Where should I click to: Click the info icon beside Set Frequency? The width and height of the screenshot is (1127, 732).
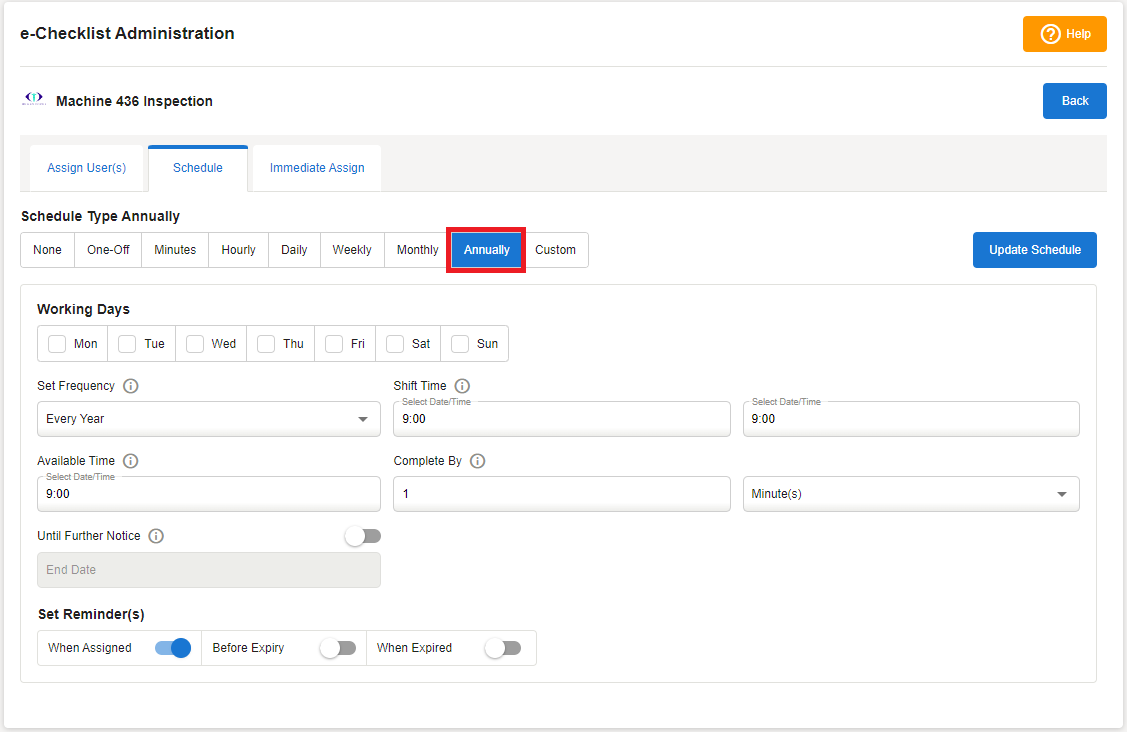(131, 386)
